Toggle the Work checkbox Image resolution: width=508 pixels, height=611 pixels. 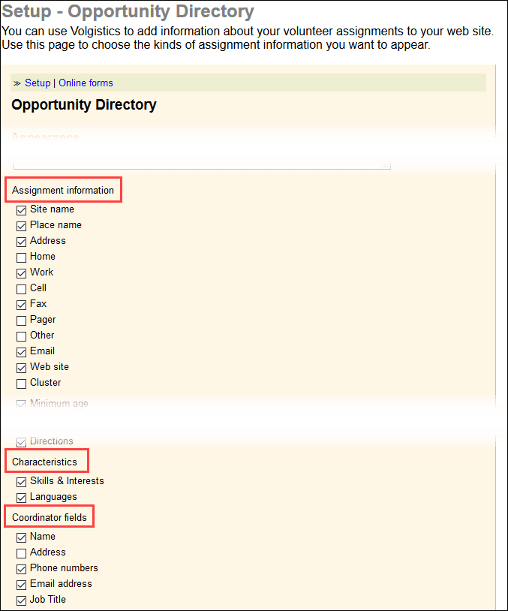pos(21,274)
